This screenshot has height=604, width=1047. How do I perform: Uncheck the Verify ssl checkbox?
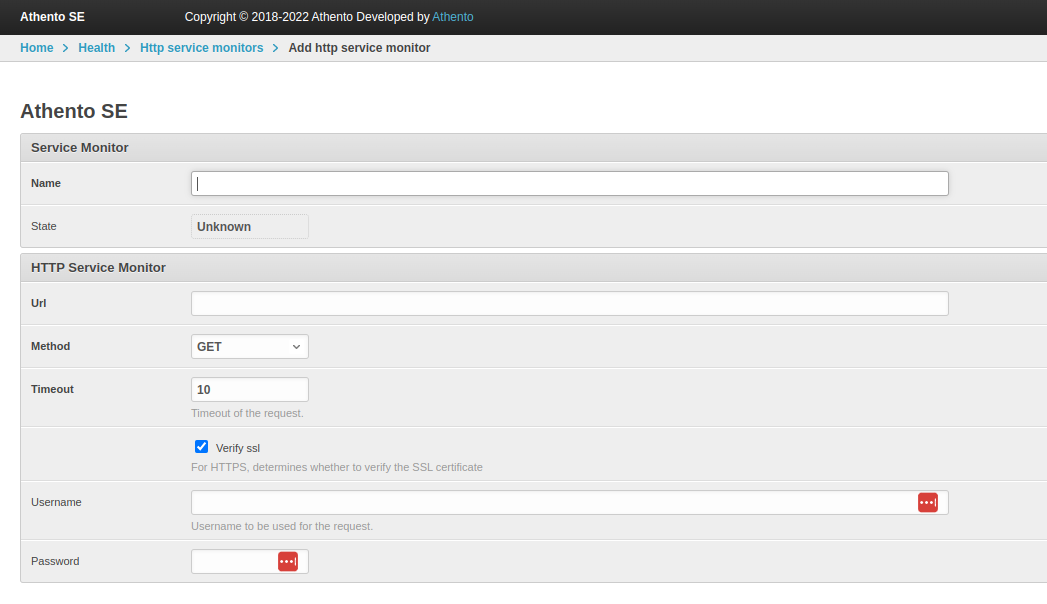tap(201, 447)
